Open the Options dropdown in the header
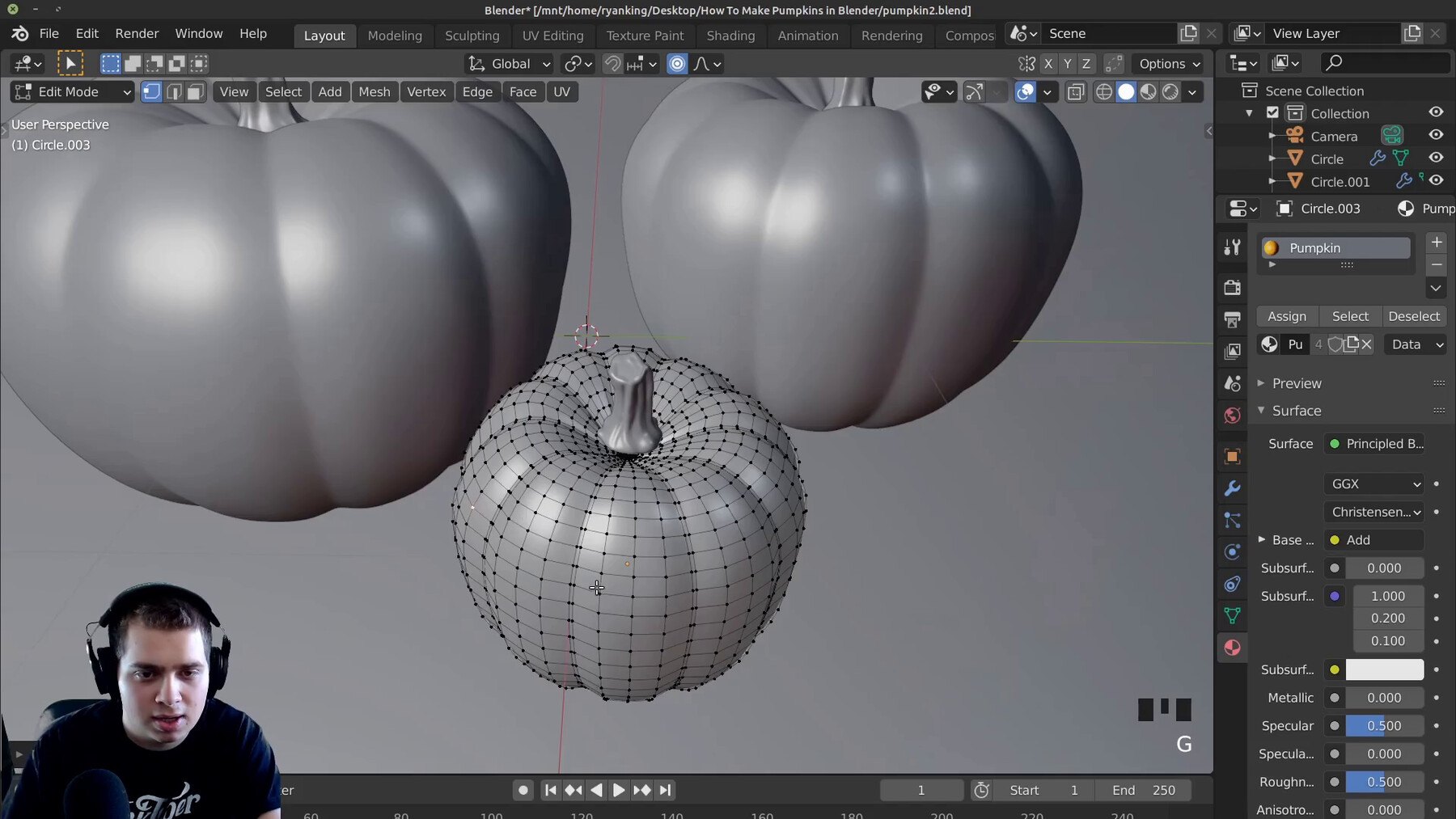Screen dimensions: 1456x819 click(1167, 64)
